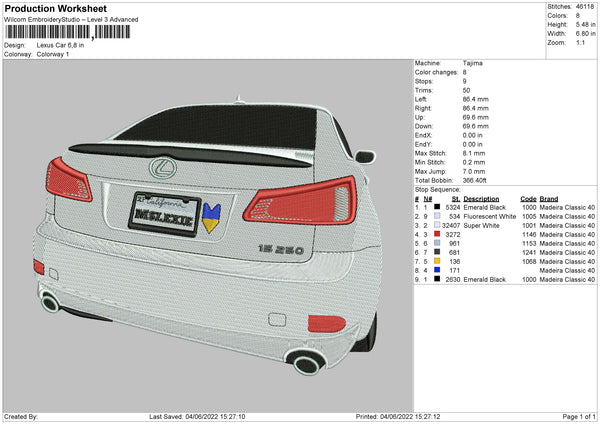Click the car's small left tail light
Image resolution: width=600 pixels, height=424 pixels.
click(x=68, y=180)
